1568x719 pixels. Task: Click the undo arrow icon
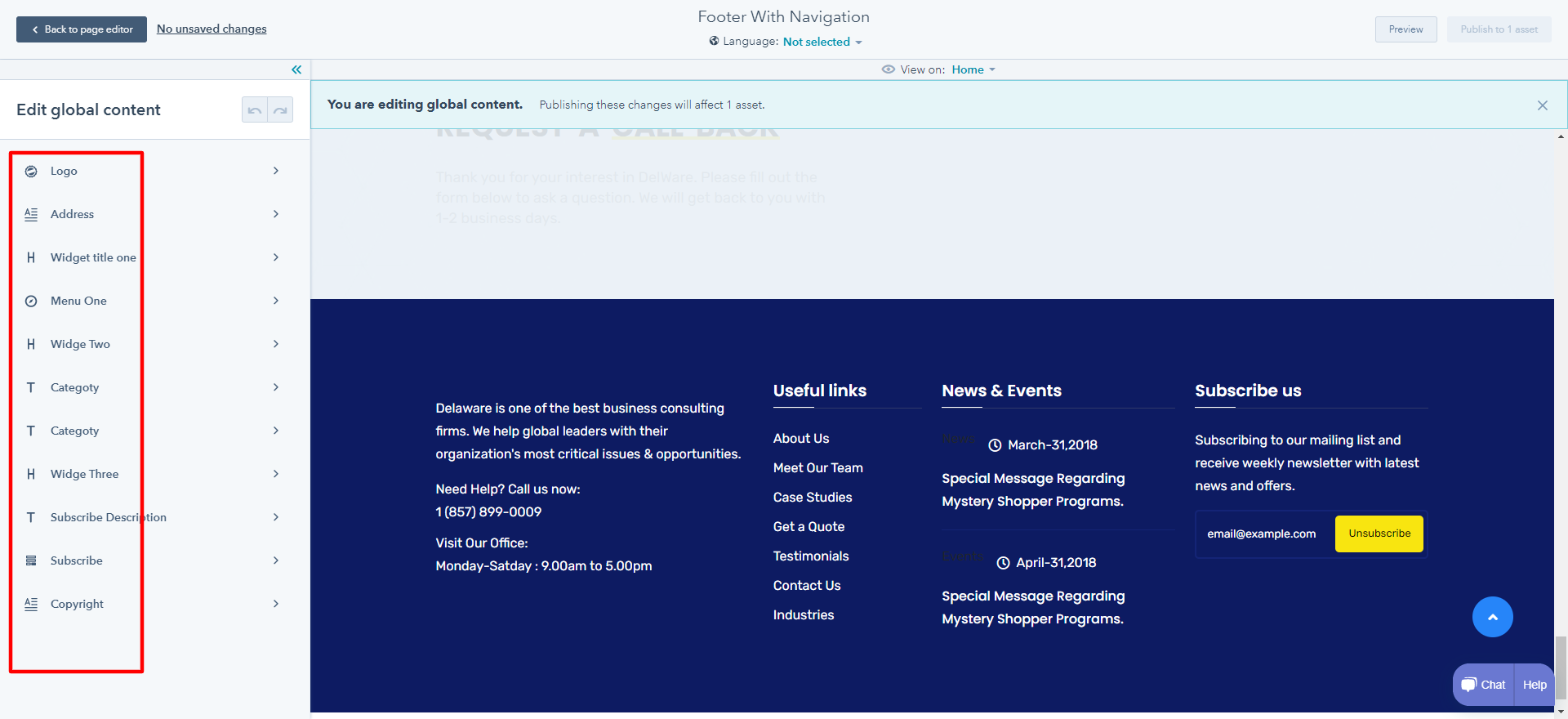[255, 110]
